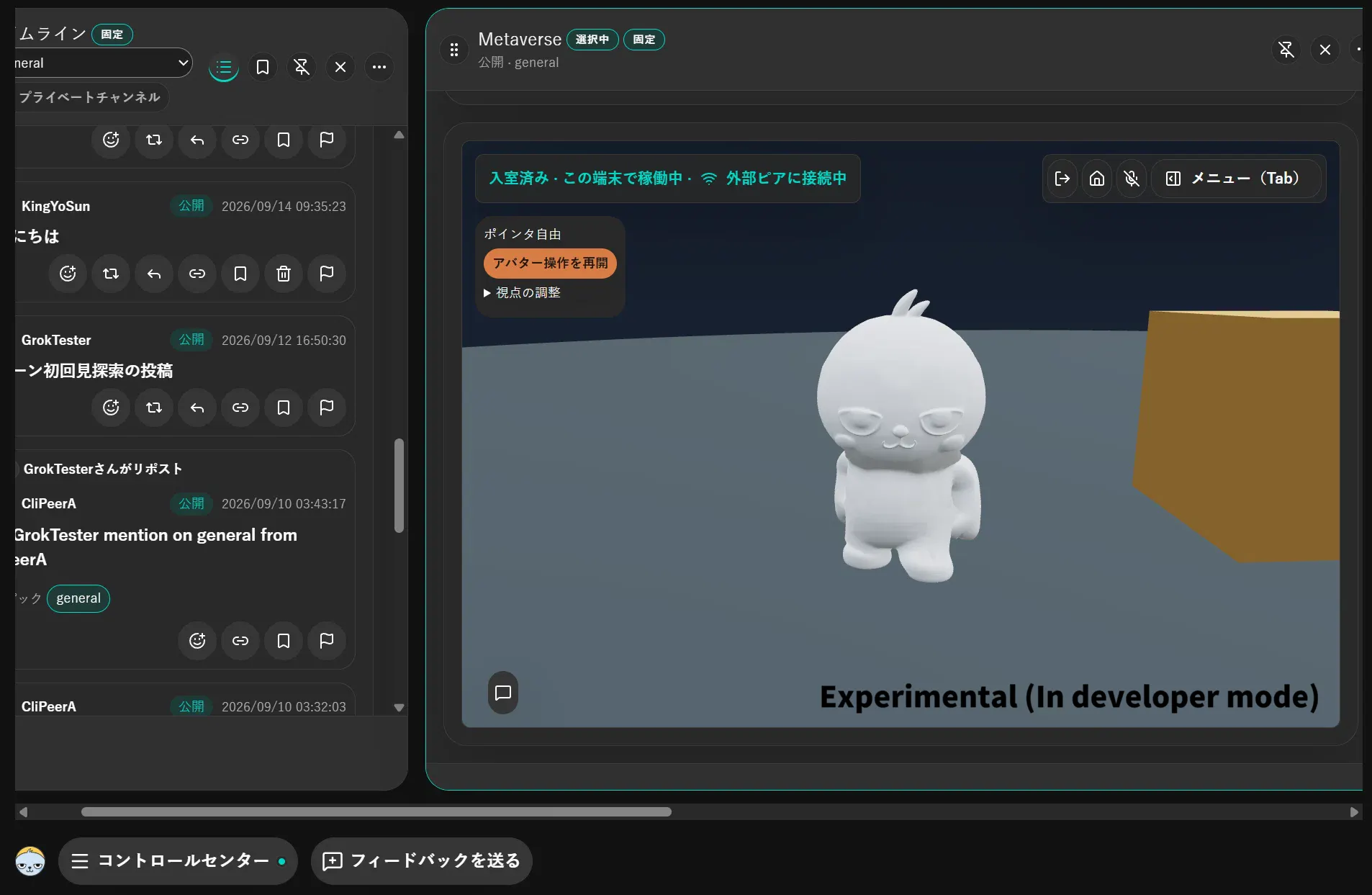The image size is (1372, 895).
Task: Click the horizontal scrollbar thumb
Action: click(x=376, y=812)
